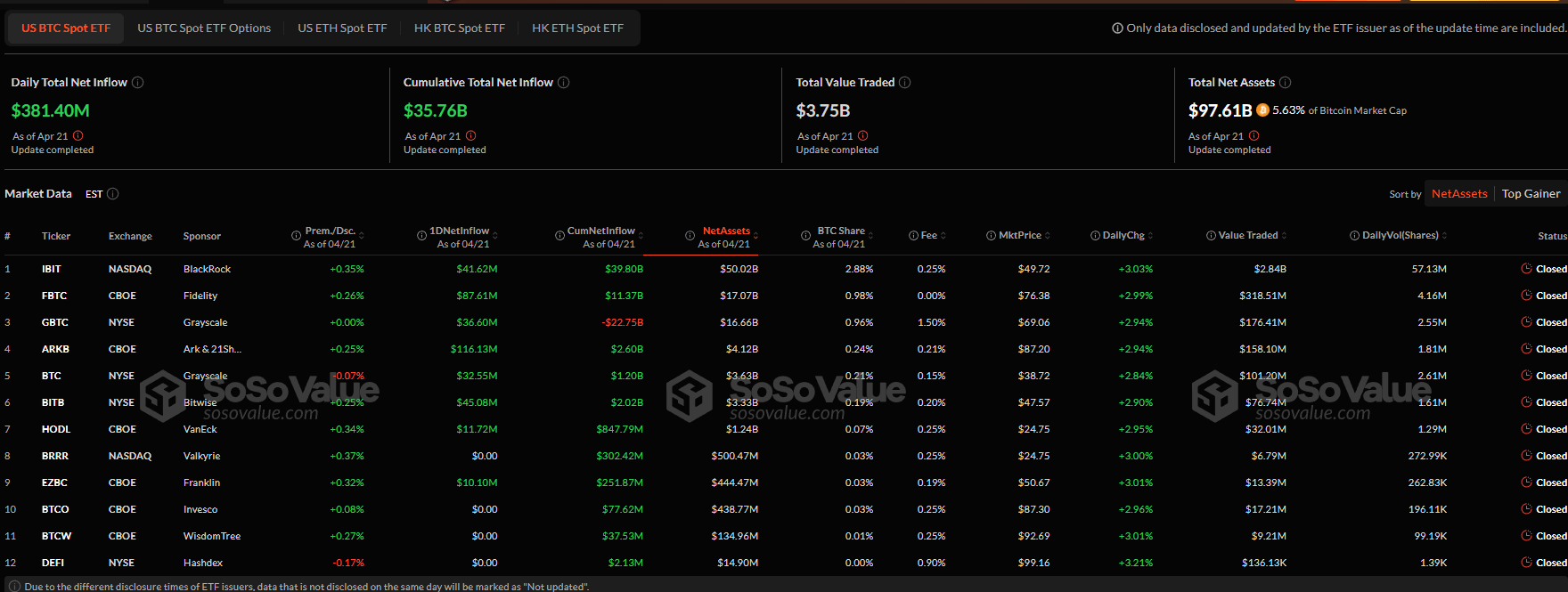Open DEFI ticker link
1568x592 pixels.
(53, 563)
